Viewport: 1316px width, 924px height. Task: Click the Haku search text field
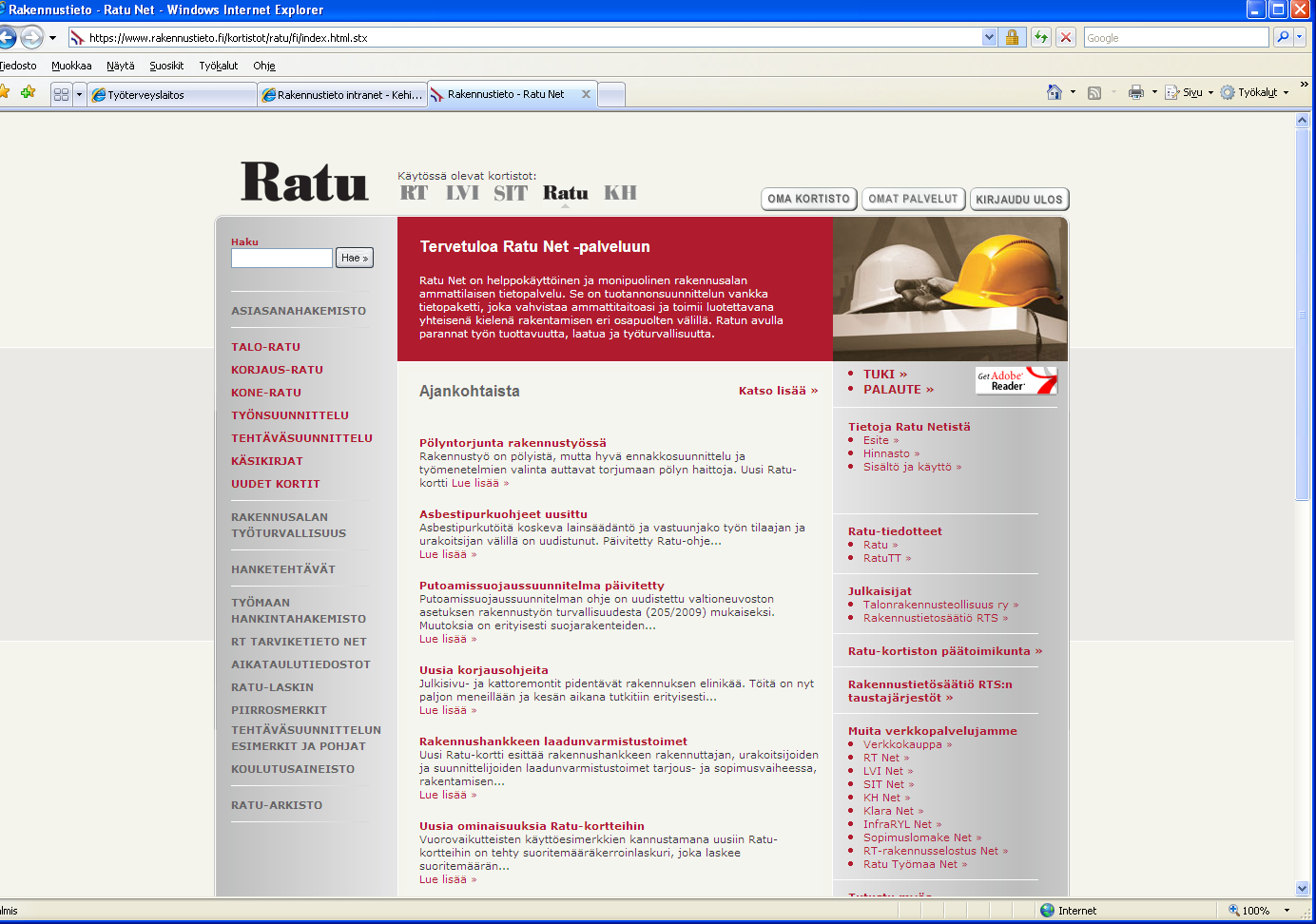point(281,258)
